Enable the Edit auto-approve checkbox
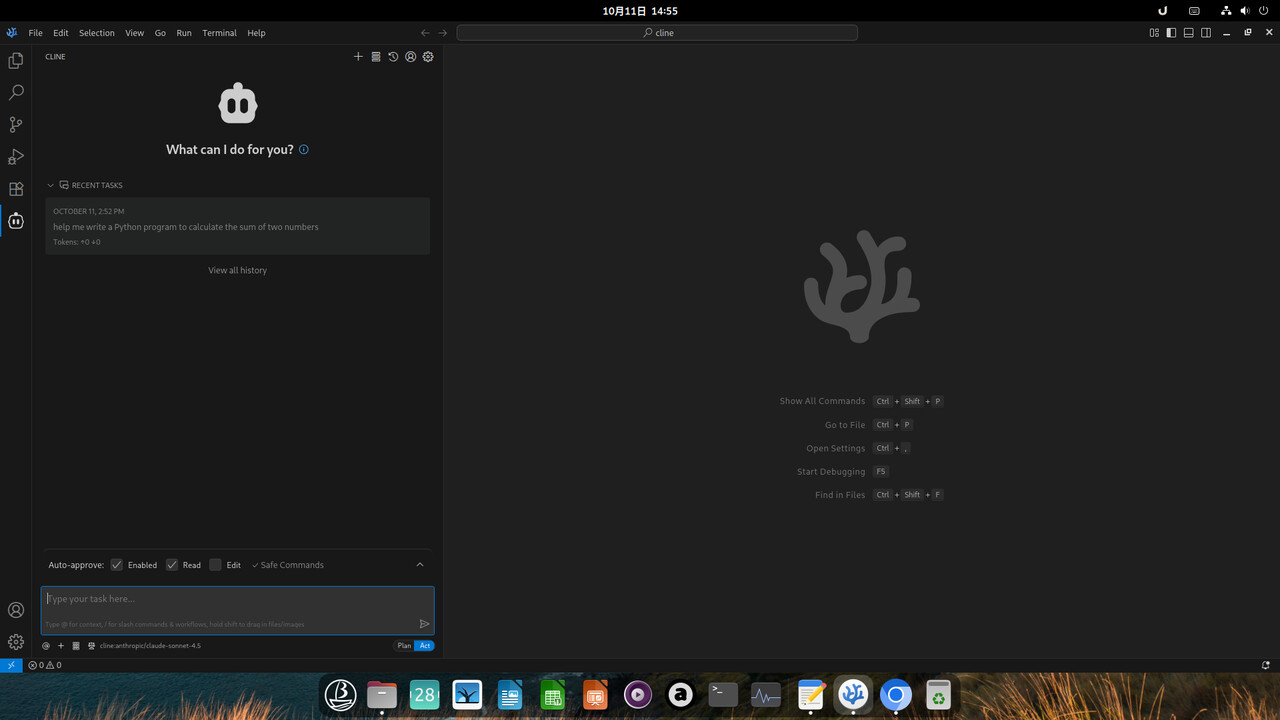1280x720 pixels. [215, 565]
